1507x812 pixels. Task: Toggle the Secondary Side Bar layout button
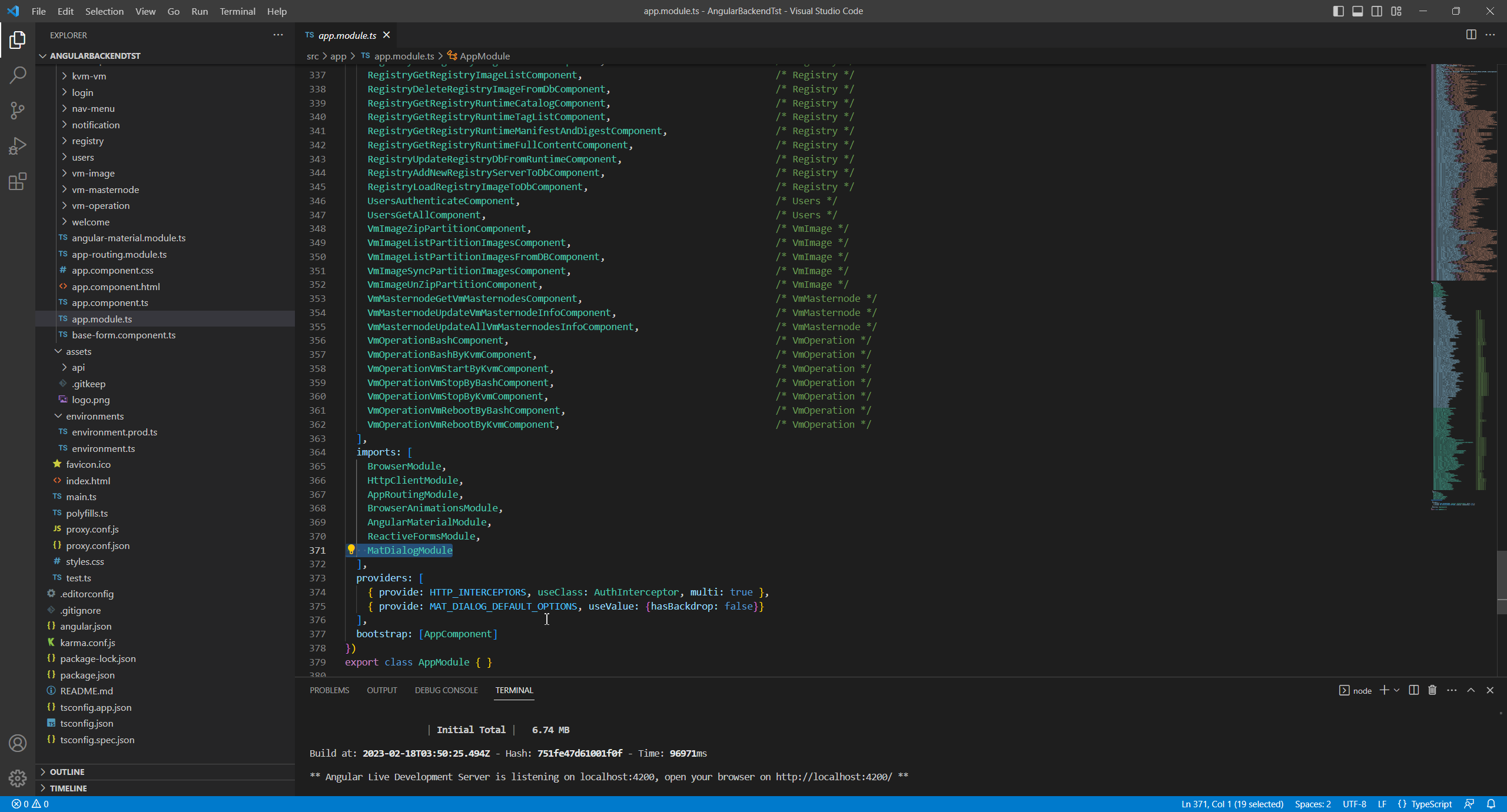pos(1377,11)
